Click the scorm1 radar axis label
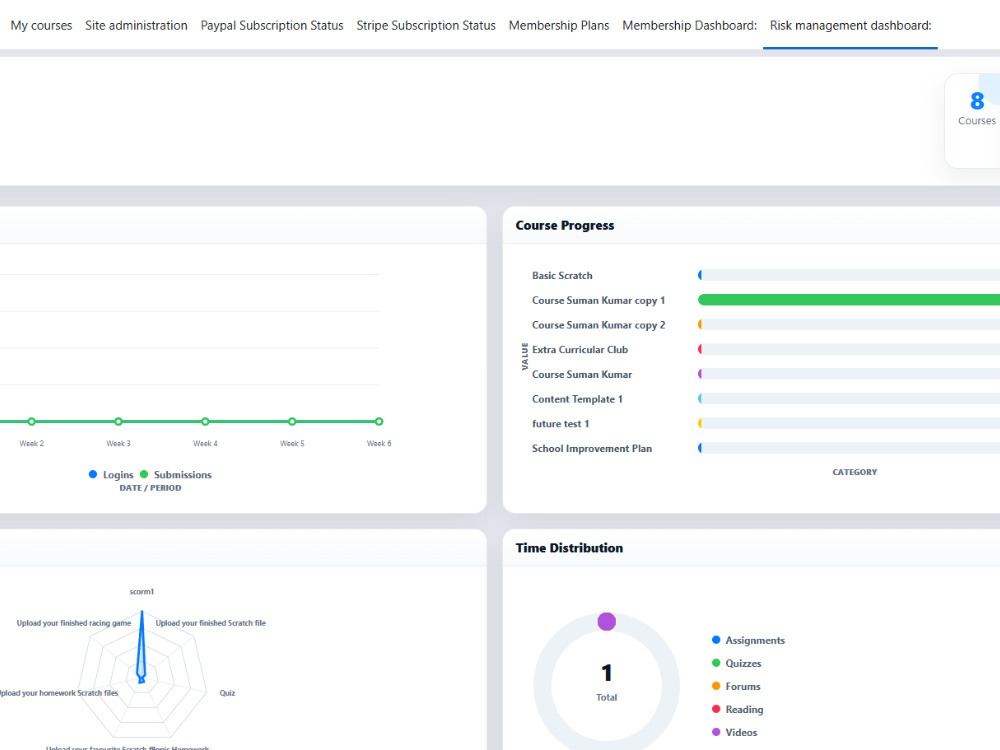Image resolution: width=1000 pixels, height=750 pixels. click(142, 592)
